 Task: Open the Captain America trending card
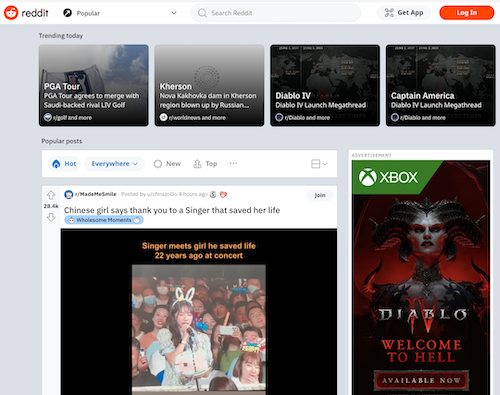click(441, 85)
